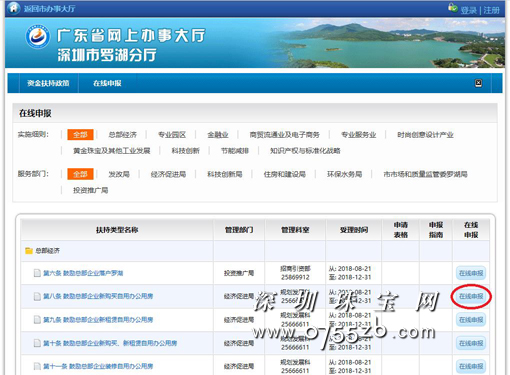
Task: Filter 实施细则 by 专业服务业
Action: click(359, 135)
